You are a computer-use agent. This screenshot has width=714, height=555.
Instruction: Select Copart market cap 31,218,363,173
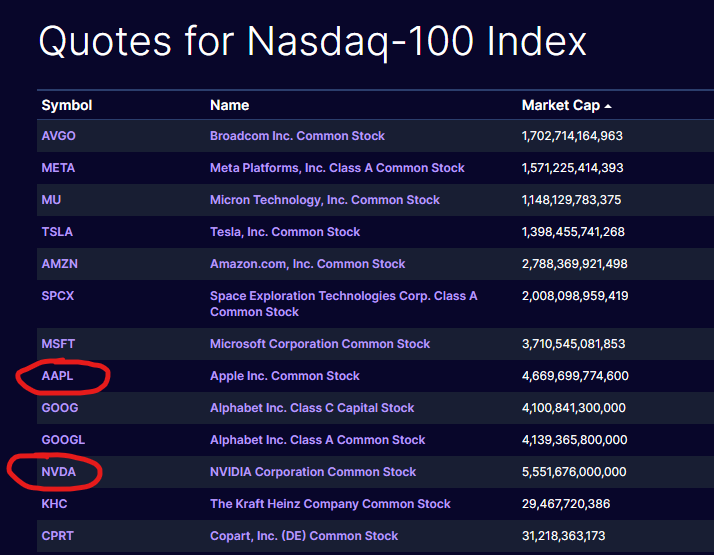click(564, 535)
